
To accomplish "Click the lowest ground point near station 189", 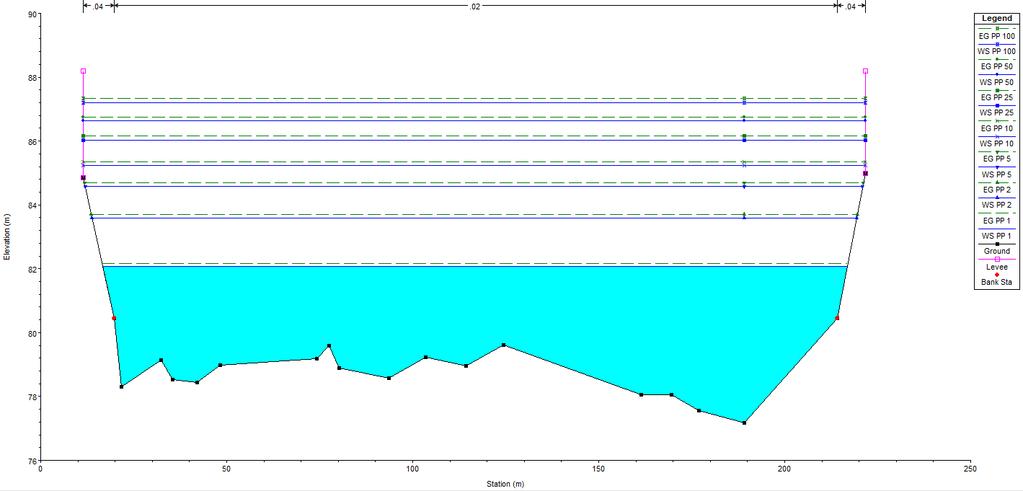I will point(744,423).
